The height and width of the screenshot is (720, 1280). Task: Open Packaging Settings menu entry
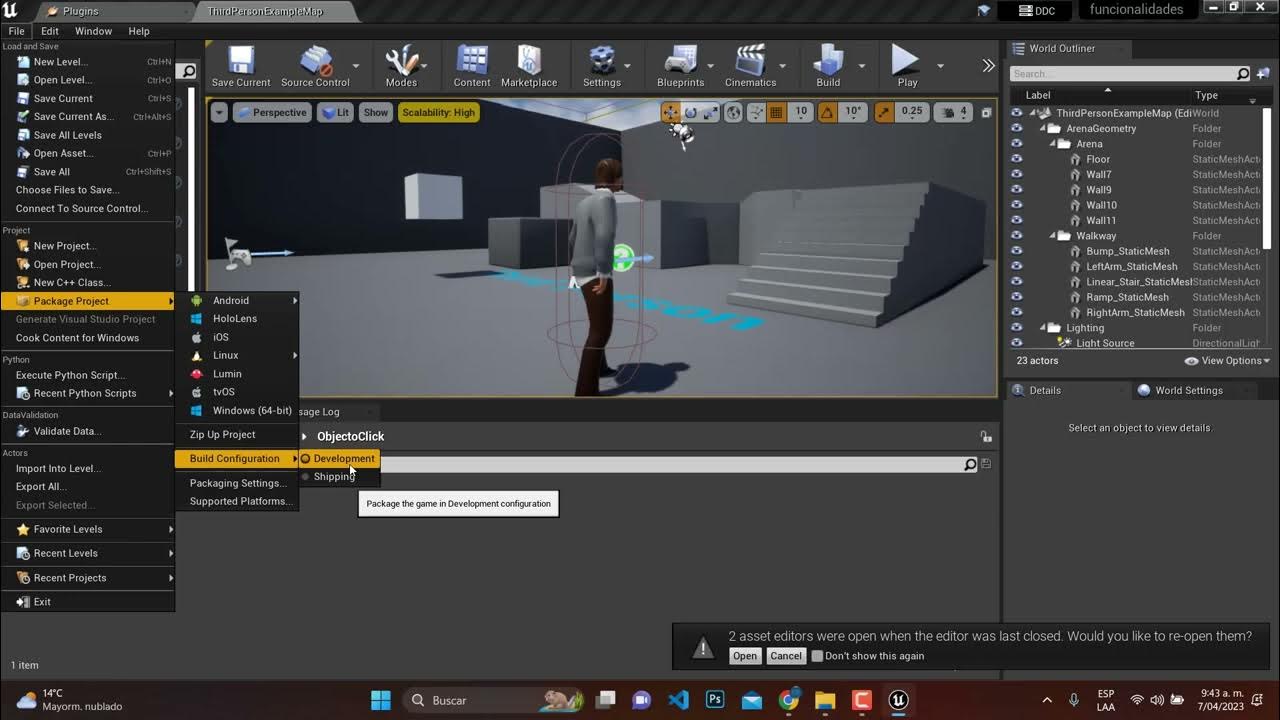pyautogui.click(x=239, y=483)
